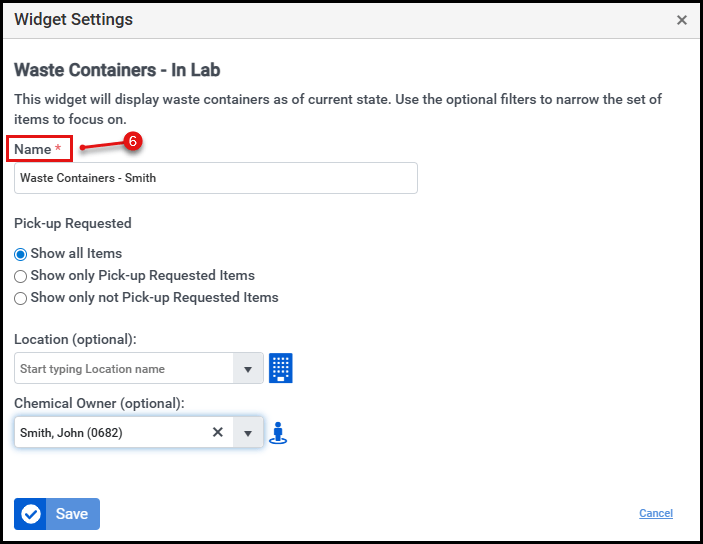703x544 pixels.
Task: Click the Pick-up Requested section label
Action: point(73,223)
